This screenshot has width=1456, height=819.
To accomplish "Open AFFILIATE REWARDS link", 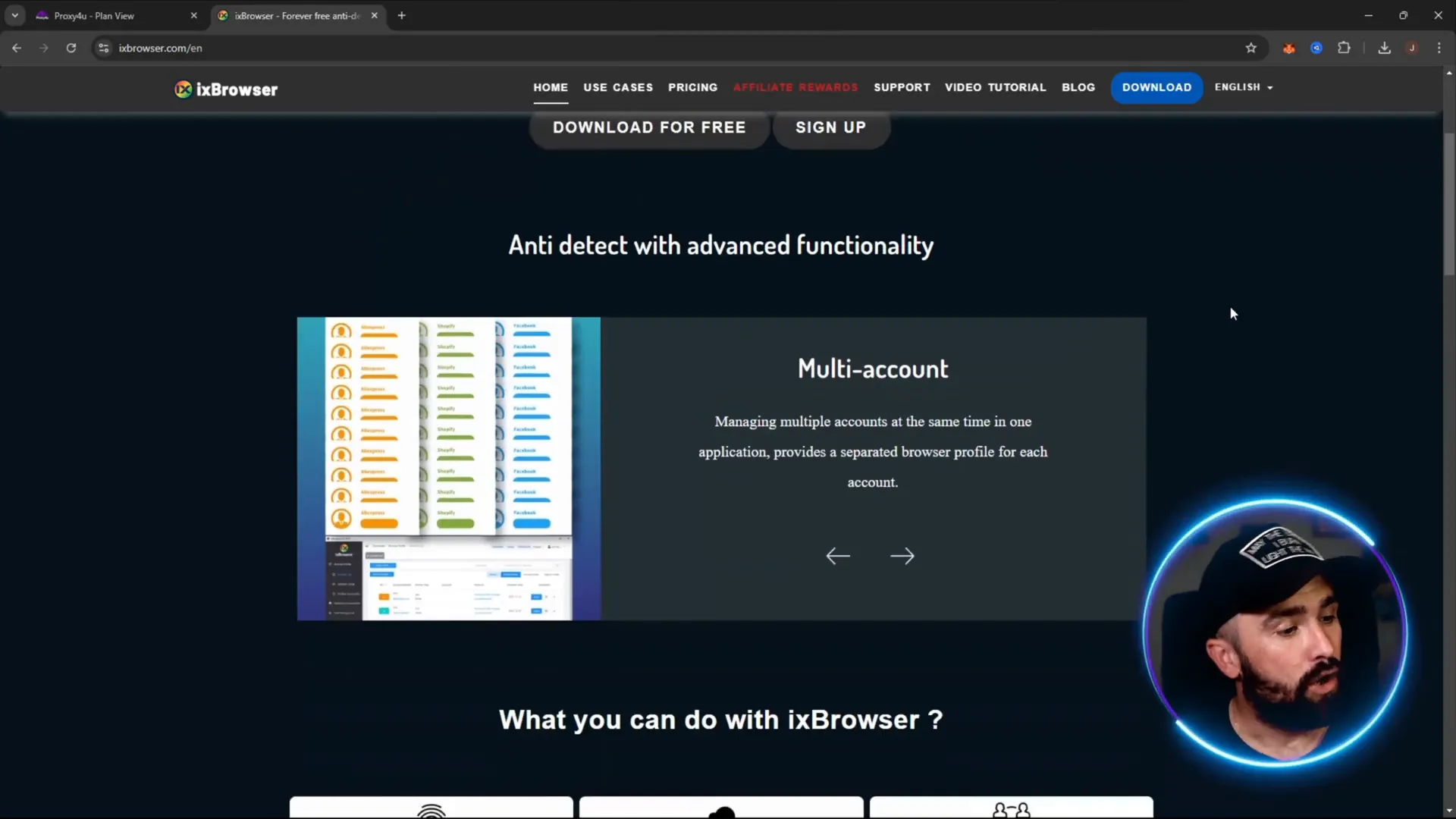I will pyautogui.click(x=795, y=87).
